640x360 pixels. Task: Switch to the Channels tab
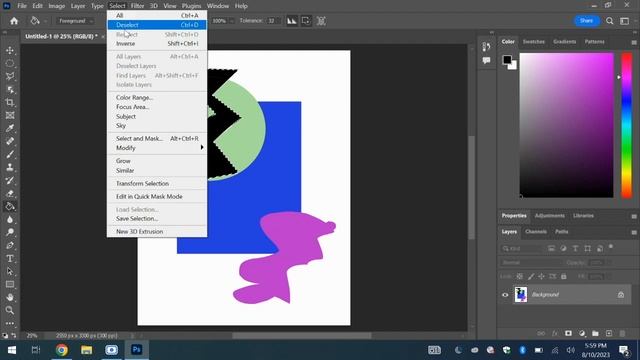click(536, 231)
